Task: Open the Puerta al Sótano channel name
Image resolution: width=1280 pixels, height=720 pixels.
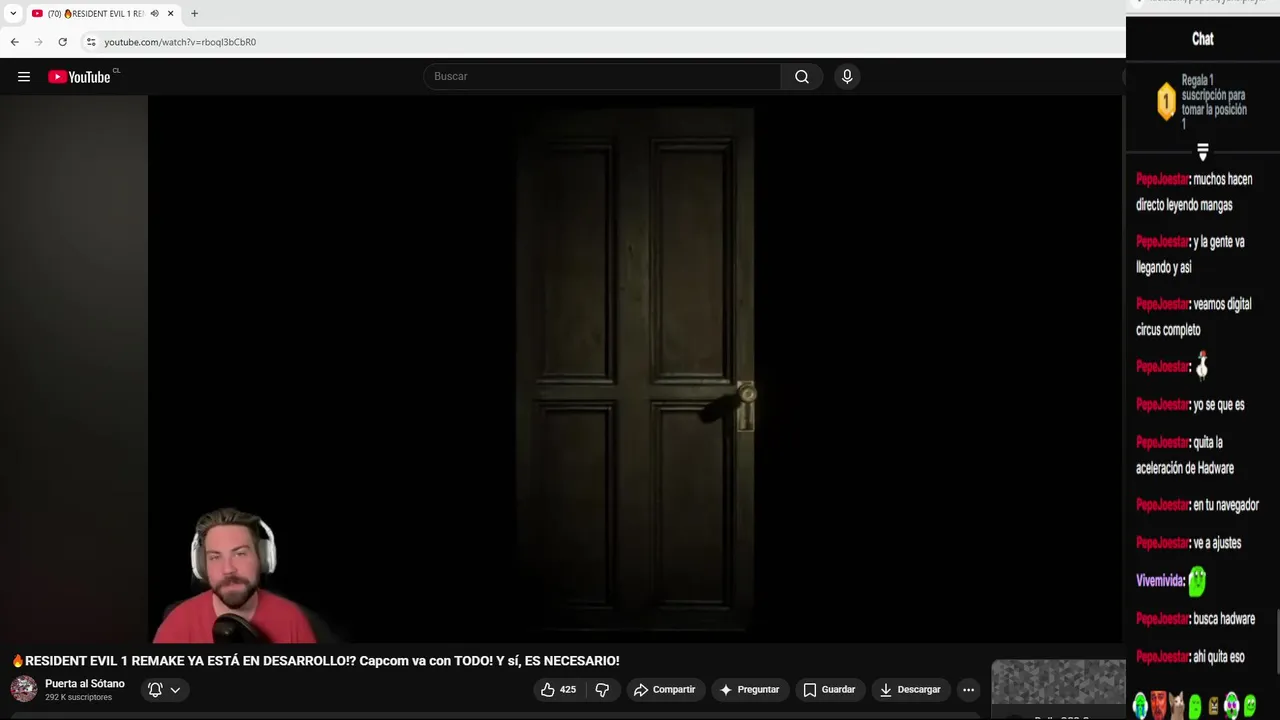Action: coord(85,684)
